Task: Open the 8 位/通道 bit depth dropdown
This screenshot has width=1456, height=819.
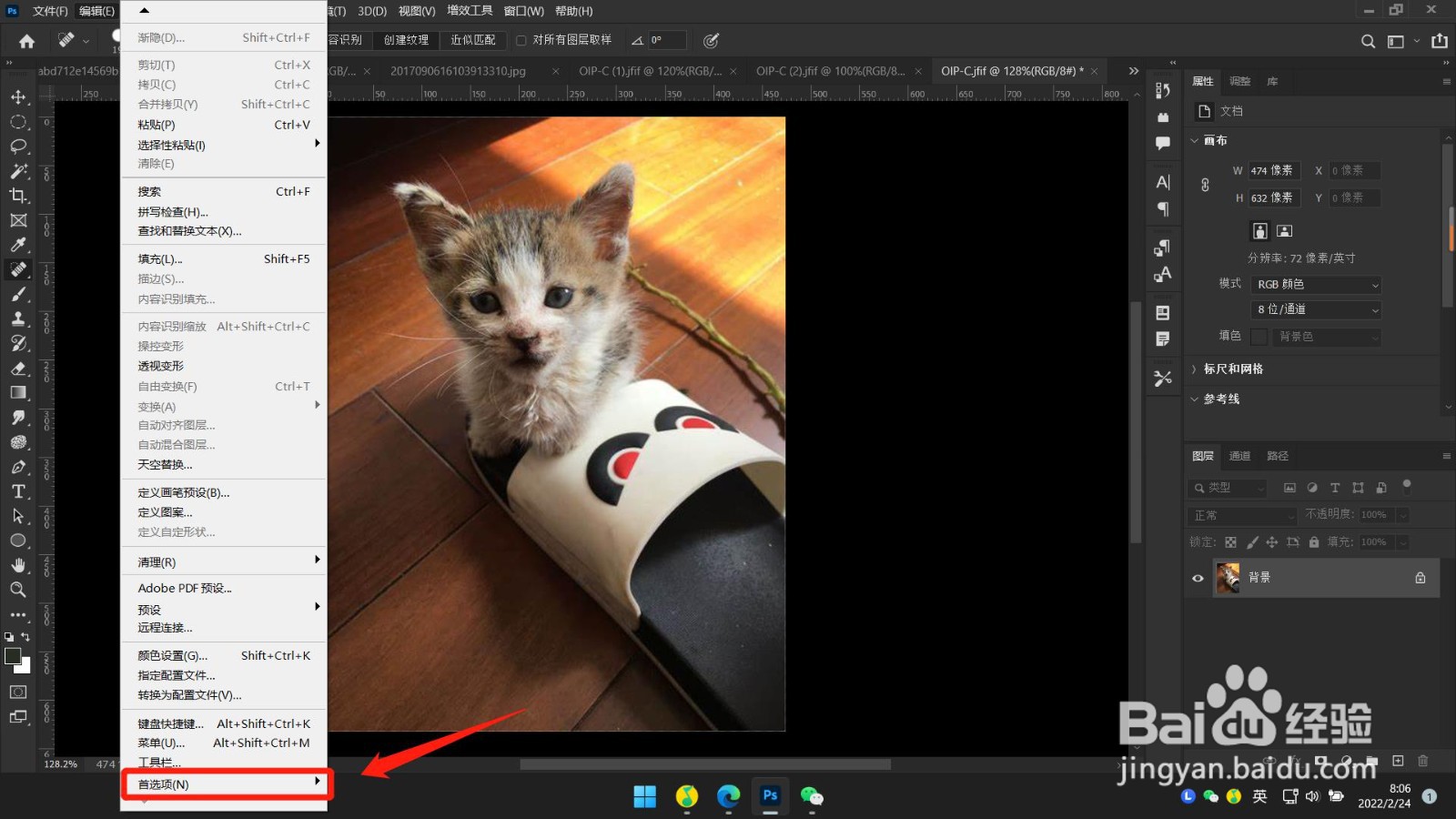Action: coord(1317,309)
